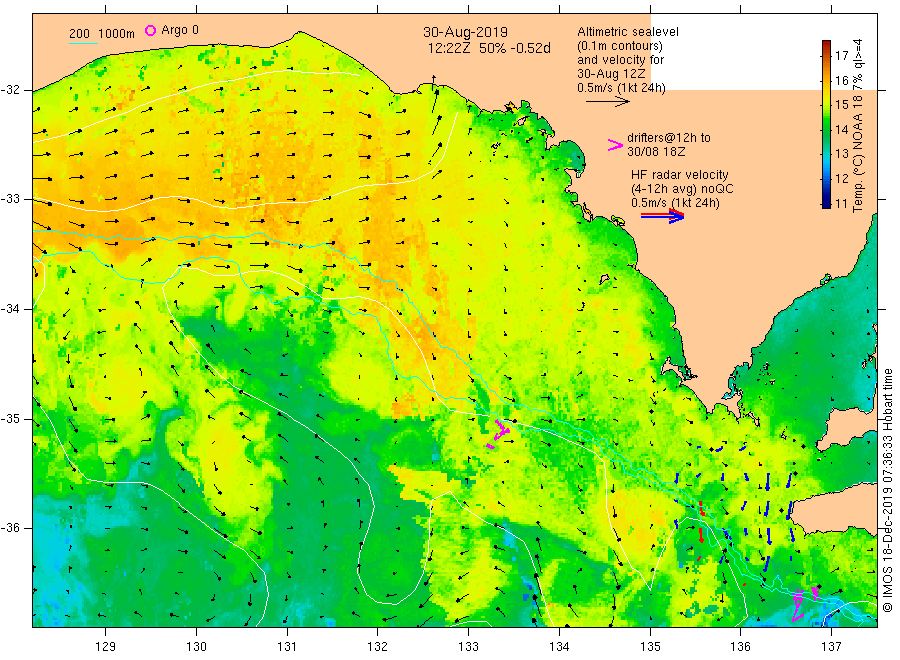Select the dark blue bottom of temperature colour bar

pyautogui.click(x=826, y=202)
